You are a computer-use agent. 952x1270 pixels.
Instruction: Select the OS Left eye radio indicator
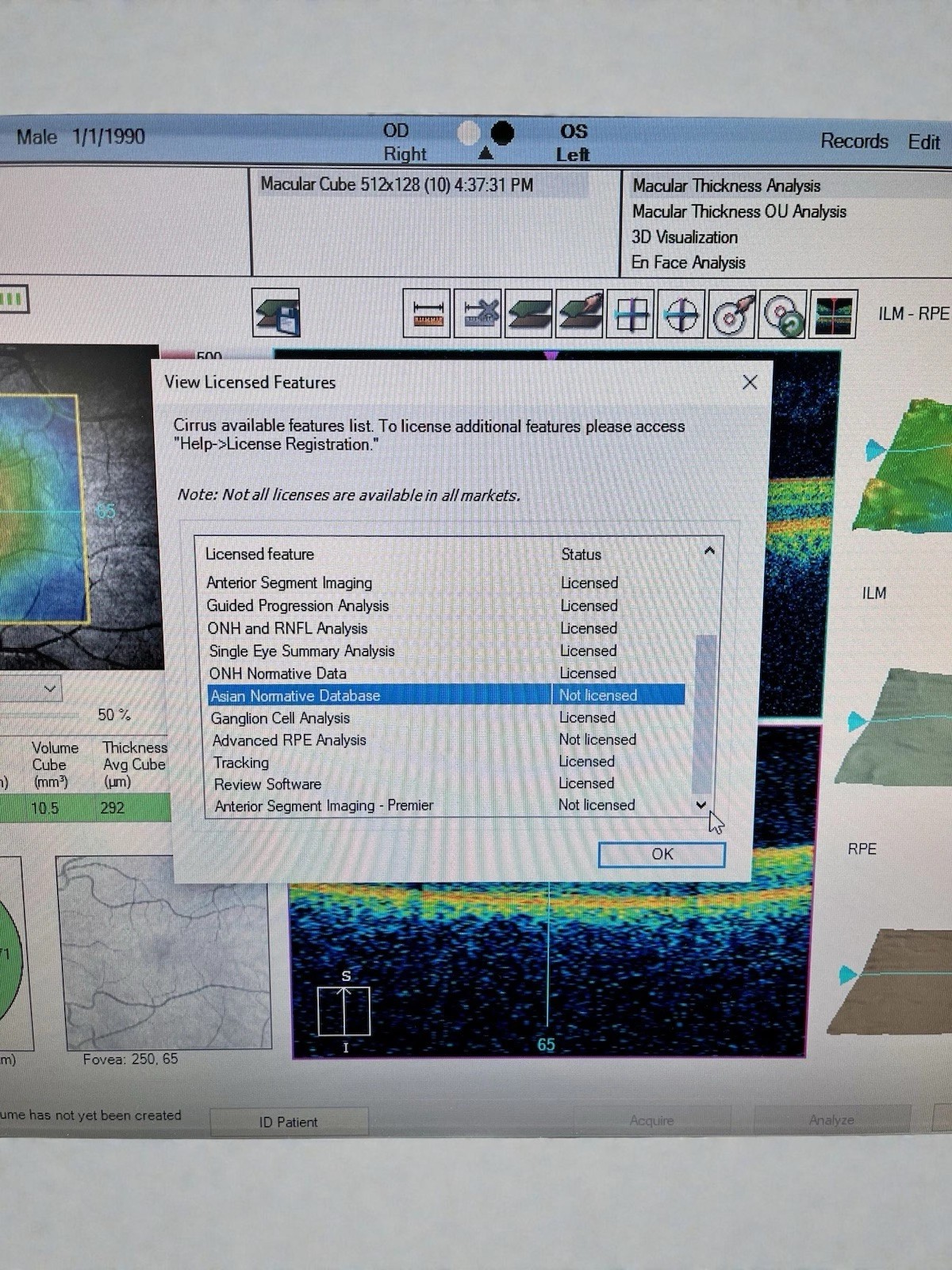coord(502,133)
